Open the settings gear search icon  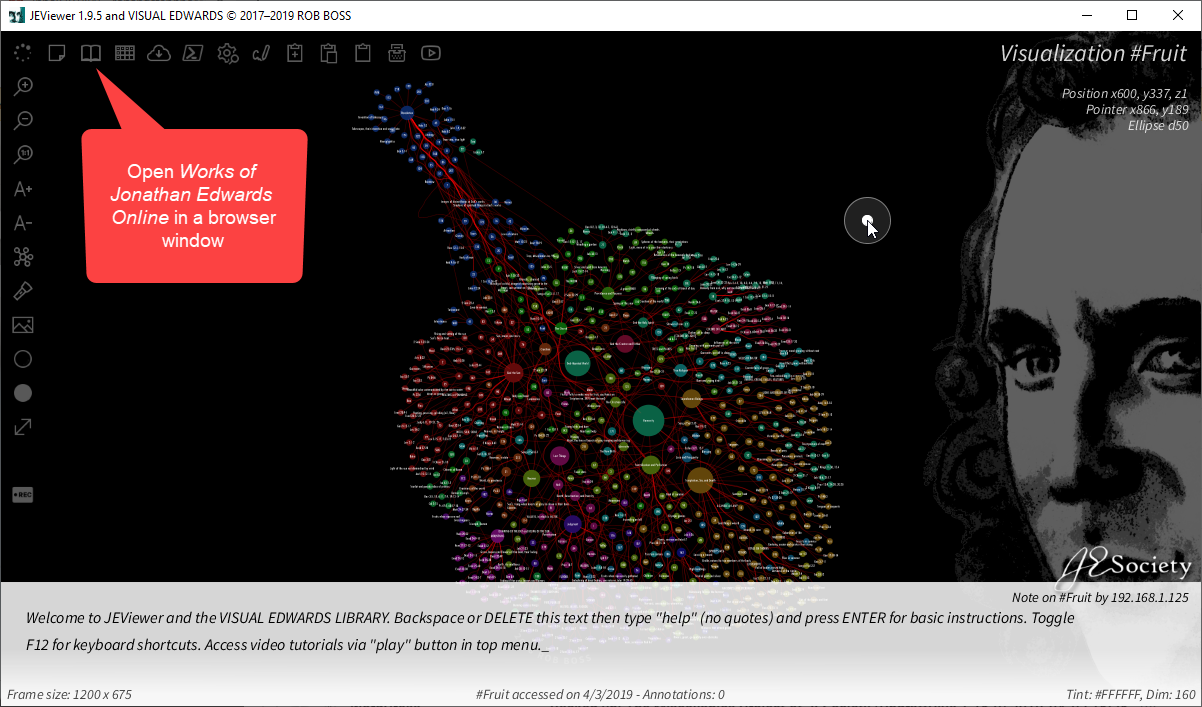tap(228, 53)
